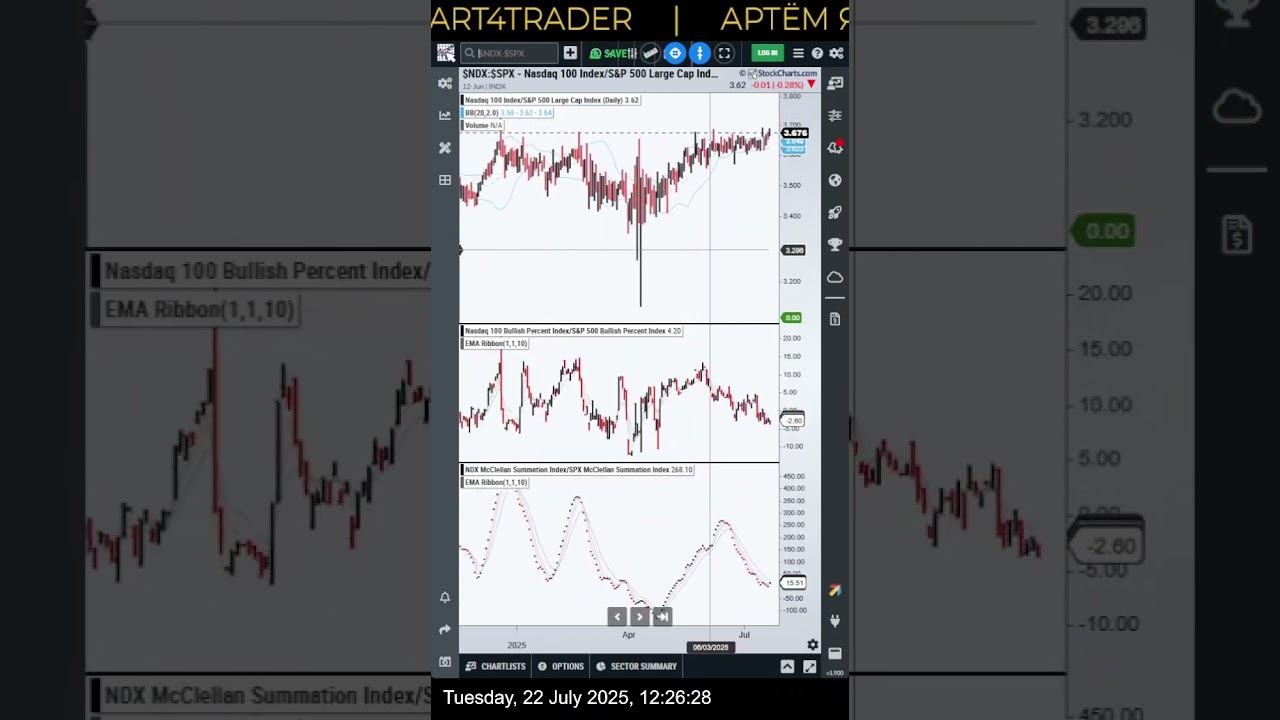
Task: Open the globe icon in right sidebar
Action: click(835, 180)
